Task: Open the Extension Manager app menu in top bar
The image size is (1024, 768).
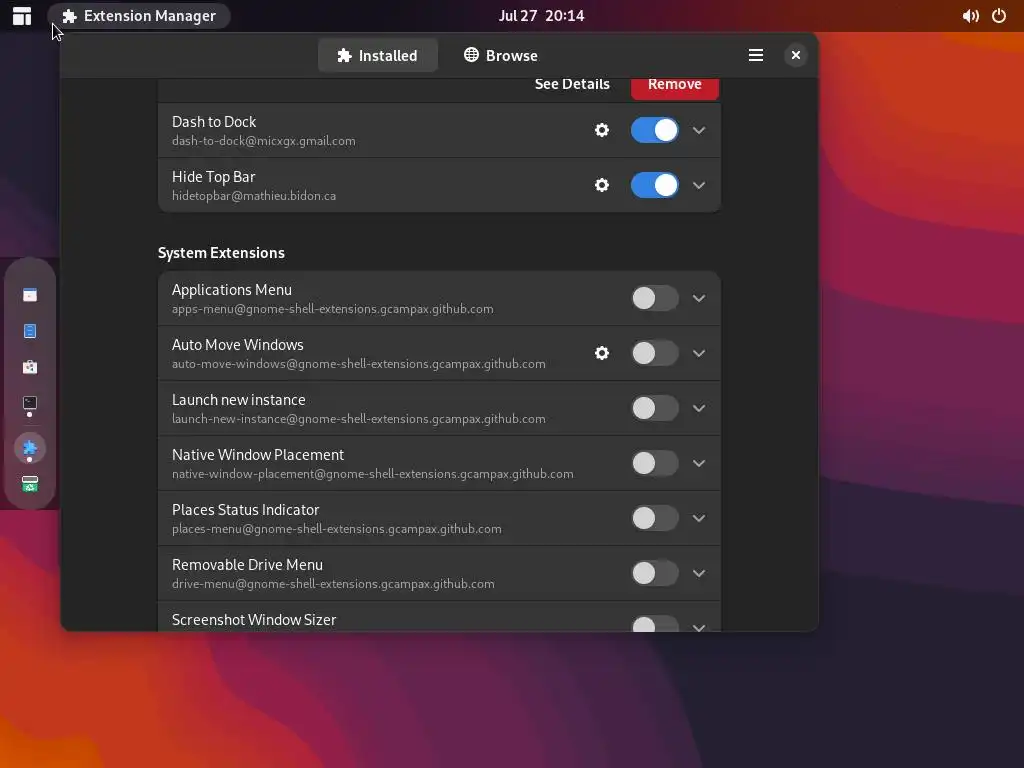Action: pos(139,16)
